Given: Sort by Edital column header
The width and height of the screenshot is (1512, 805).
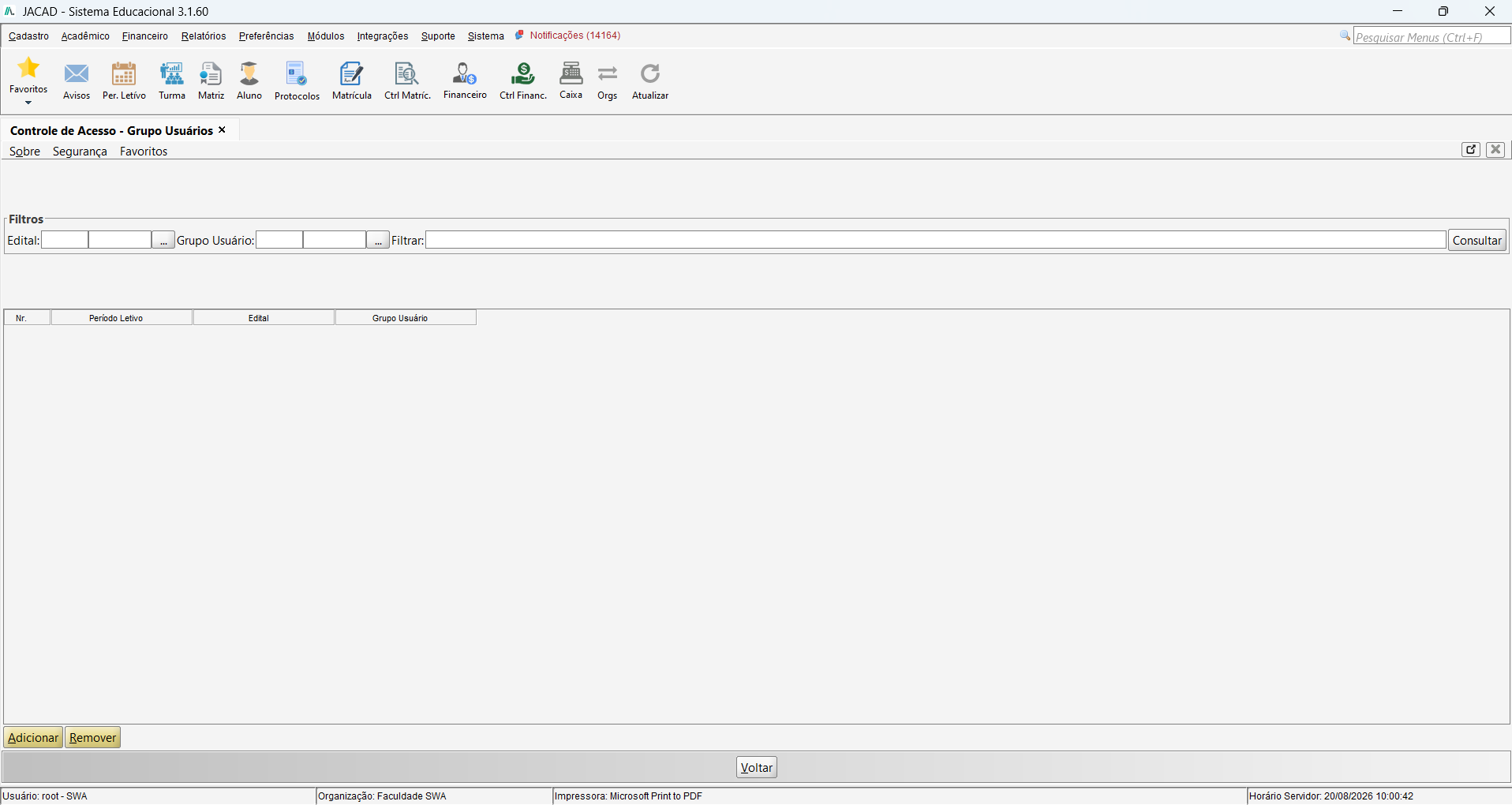Looking at the screenshot, I should tap(264, 318).
